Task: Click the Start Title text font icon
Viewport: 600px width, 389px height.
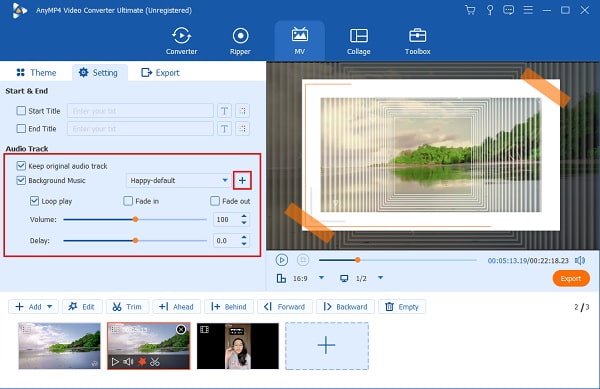Action: 224,111
